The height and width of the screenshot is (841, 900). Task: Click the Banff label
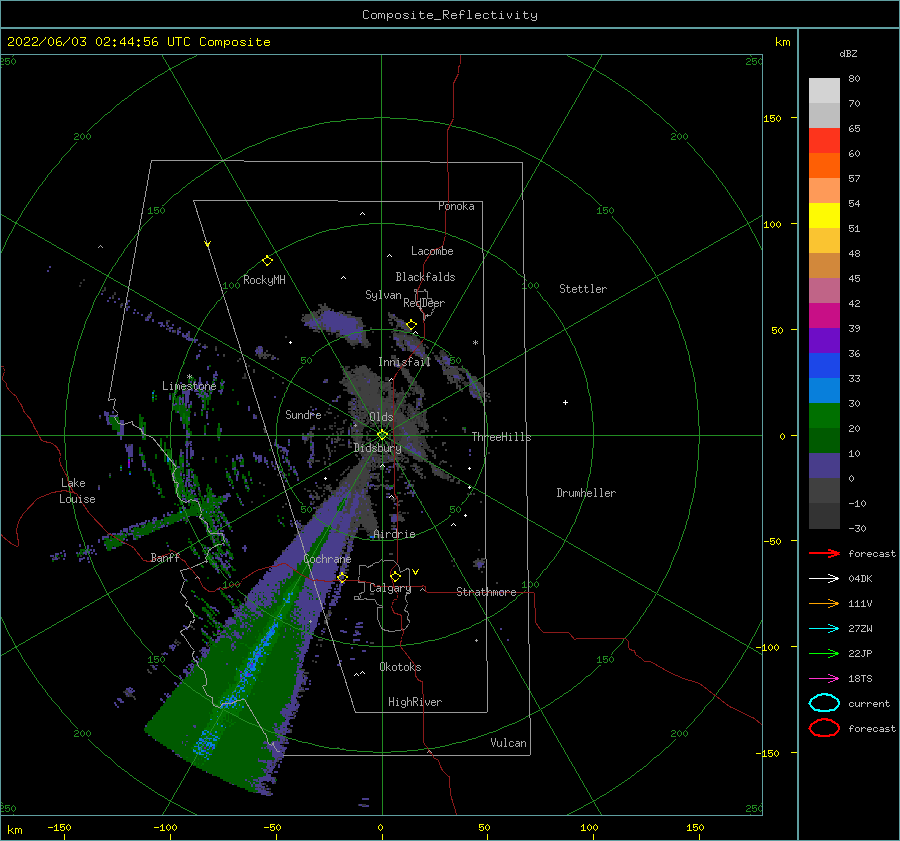click(165, 557)
